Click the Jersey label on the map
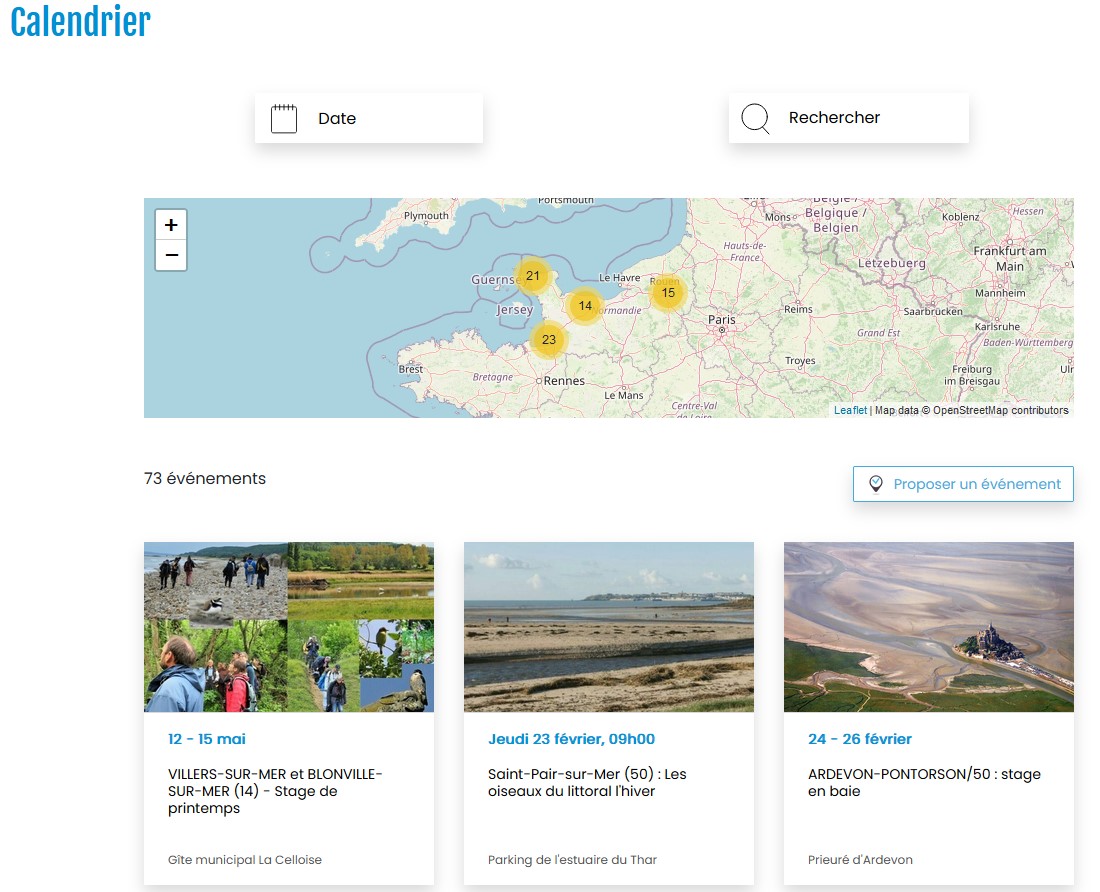Image resolution: width=1100 pixels, height=892 pixels. coord(514,309)
